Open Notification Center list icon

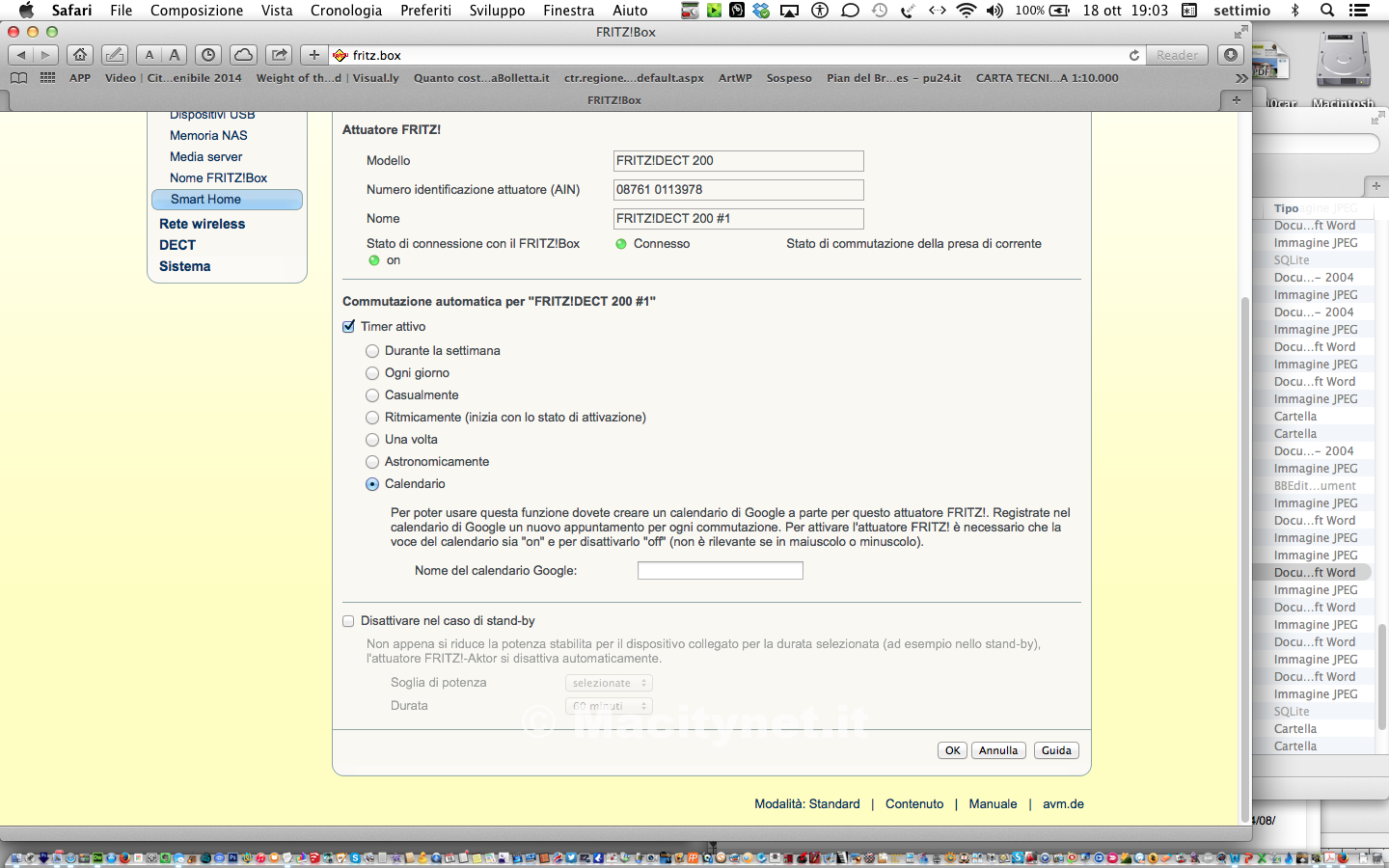click(x=1359, y=11)
